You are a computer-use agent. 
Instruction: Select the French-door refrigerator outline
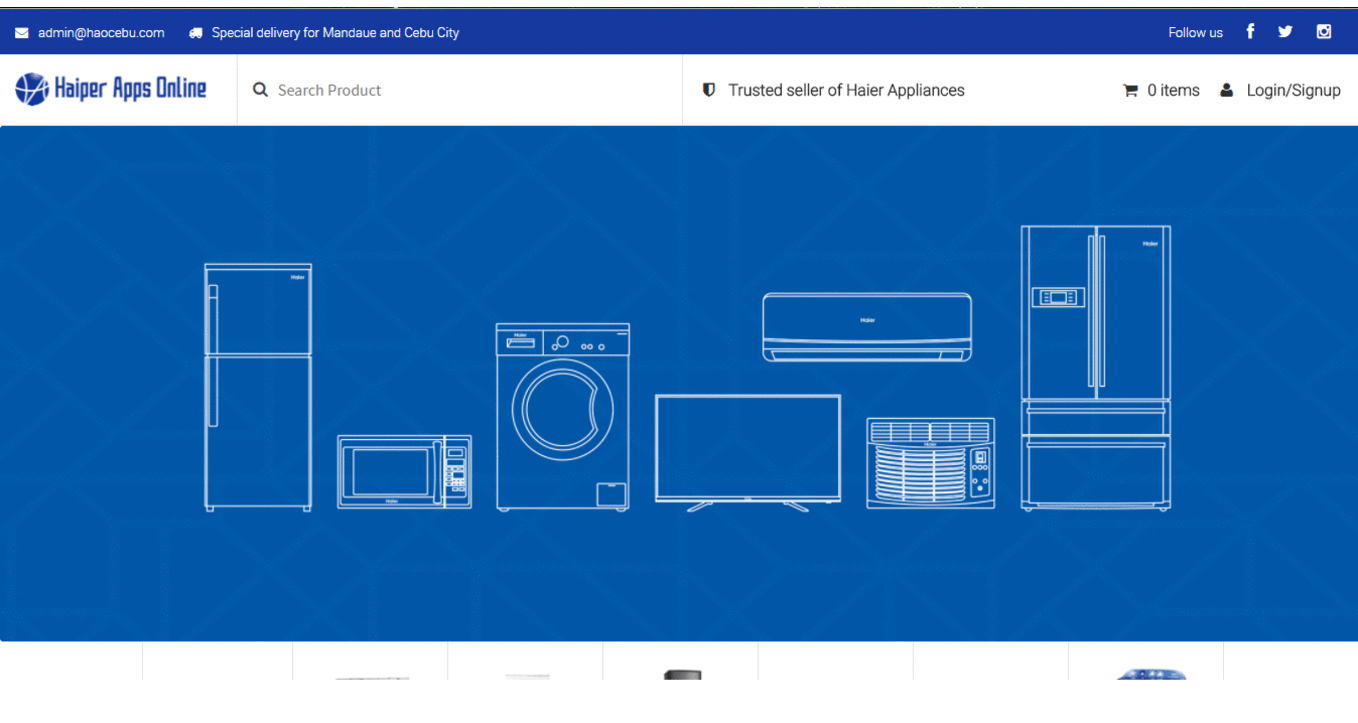pos(1096,368)
